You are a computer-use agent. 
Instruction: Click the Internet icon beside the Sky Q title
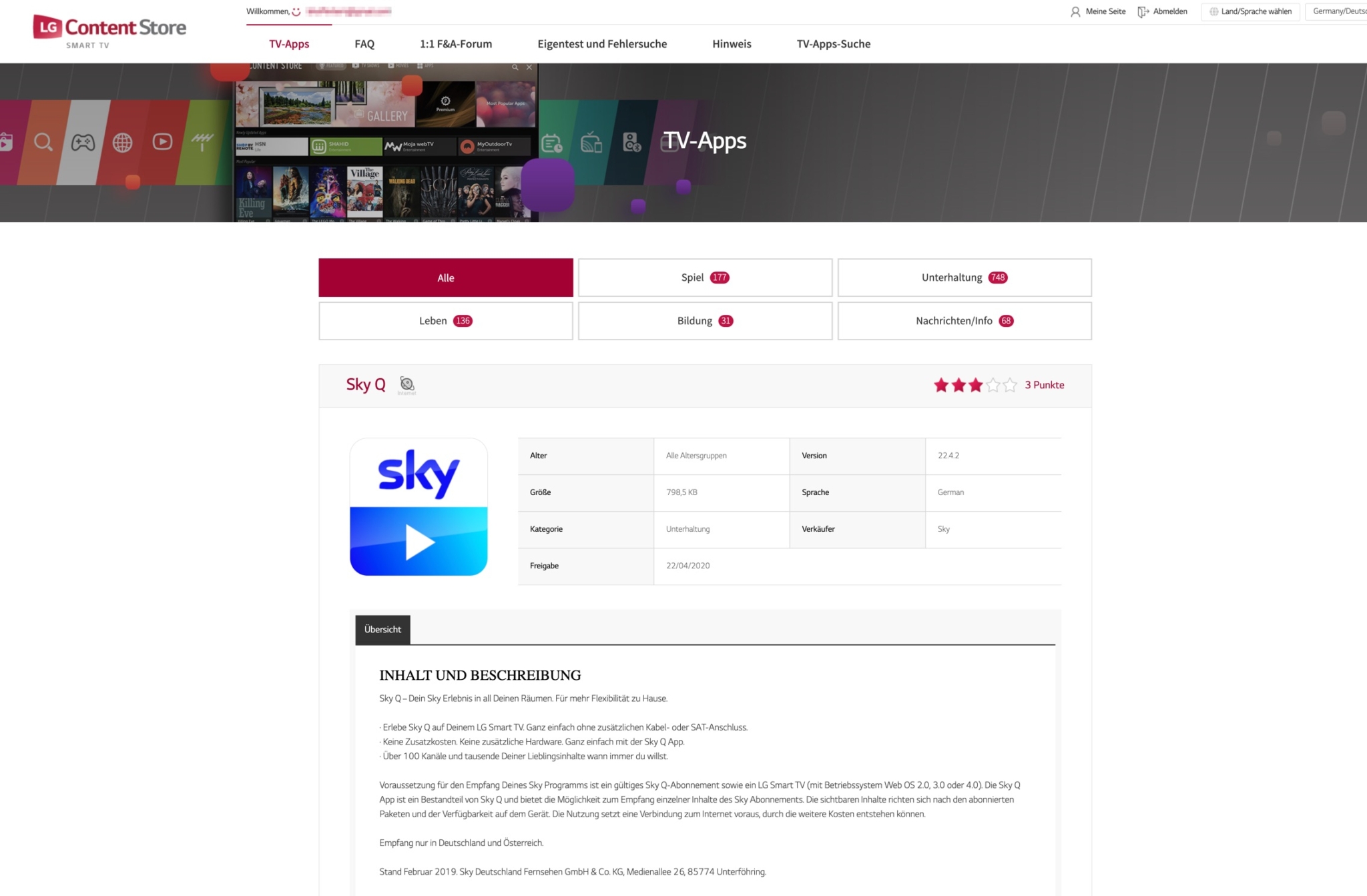(x=407, y=382)
